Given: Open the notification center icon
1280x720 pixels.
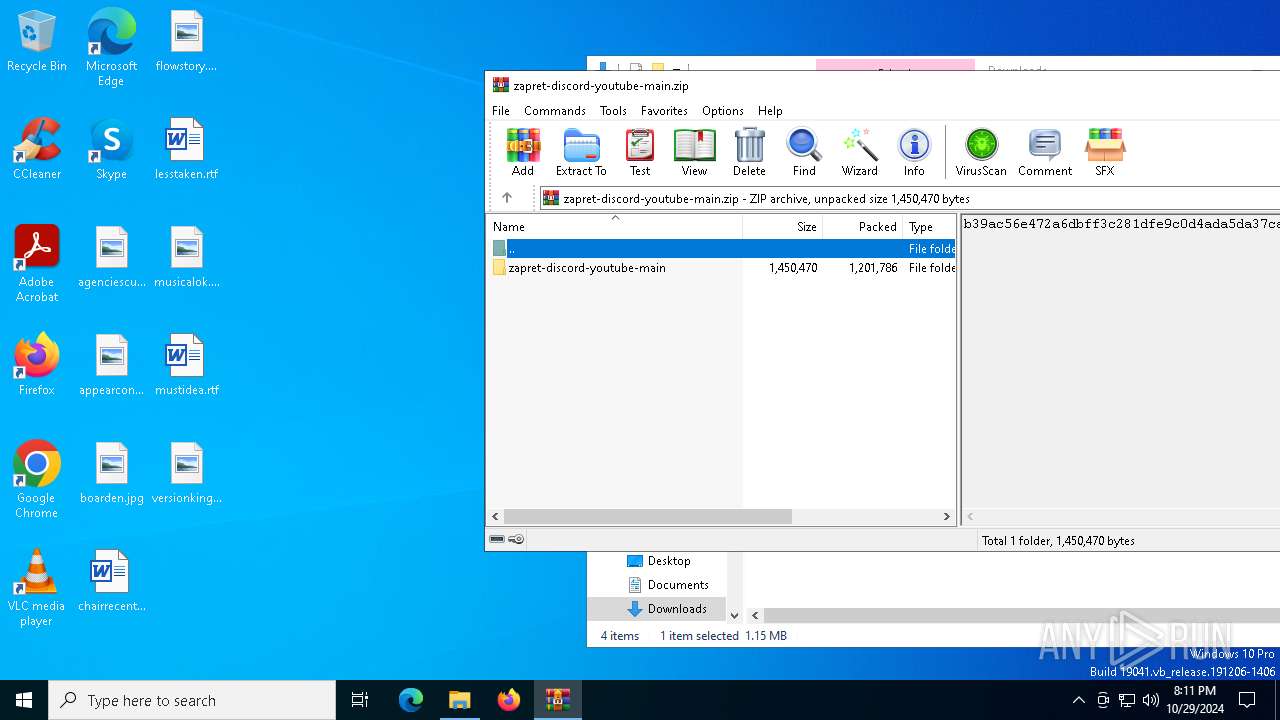Looking at the screenshot, I should pos(1247,700).
